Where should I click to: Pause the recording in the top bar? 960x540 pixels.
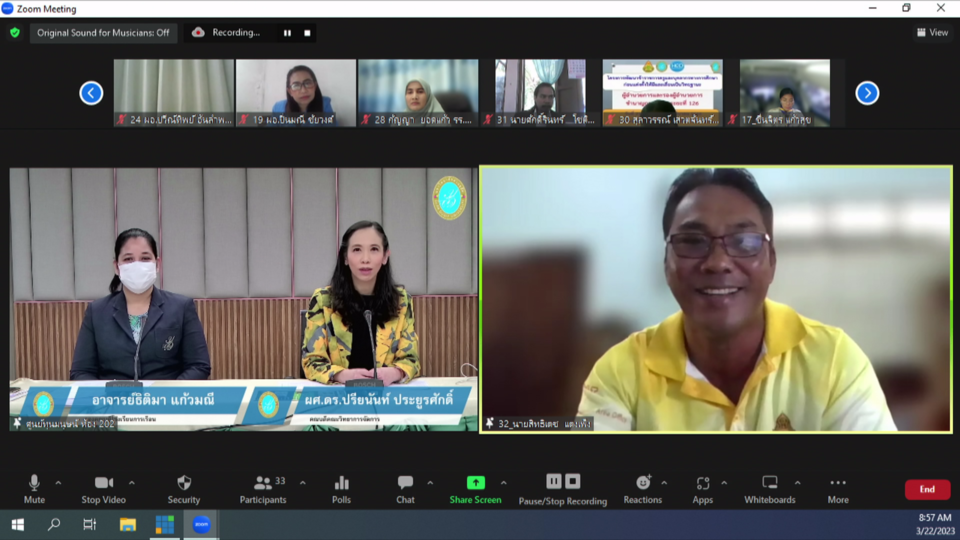(x=287, y=33)
